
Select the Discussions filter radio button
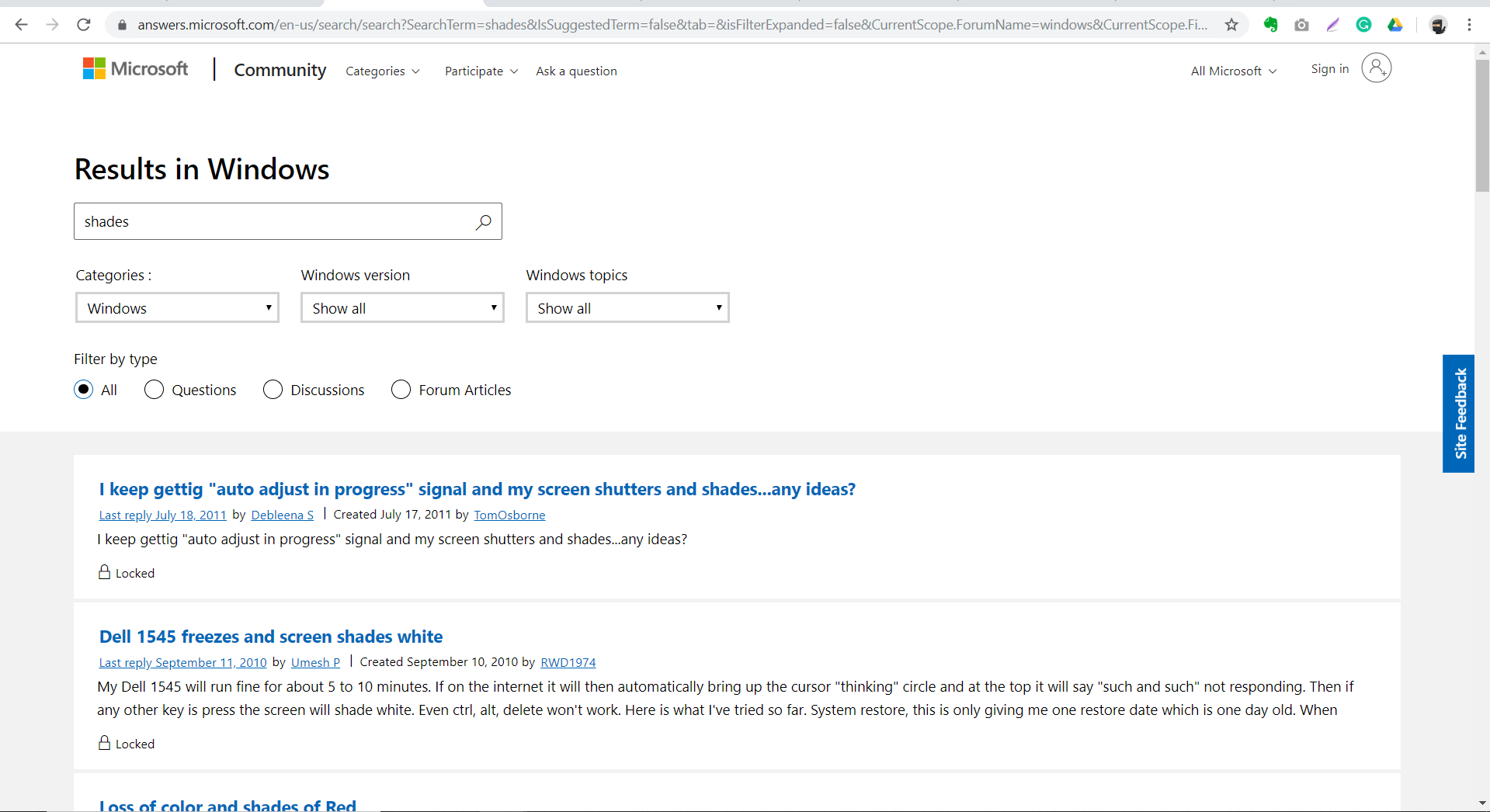click(273, 390)
